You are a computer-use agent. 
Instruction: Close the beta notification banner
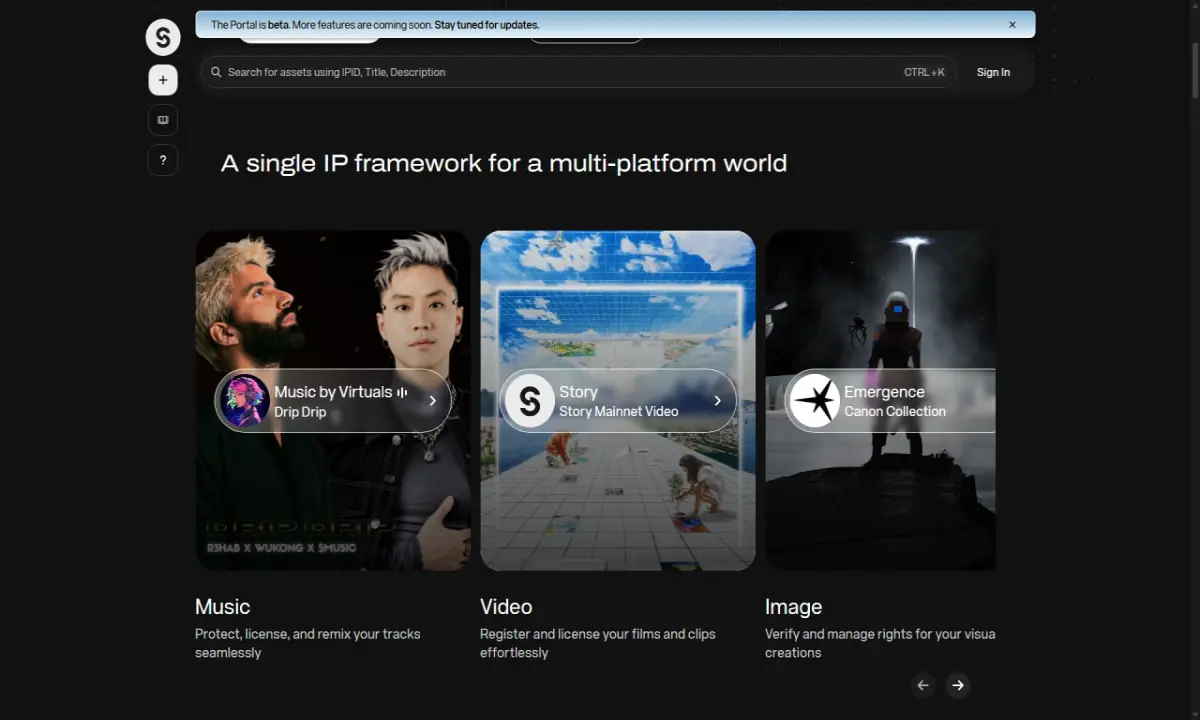click(1012, 25)
